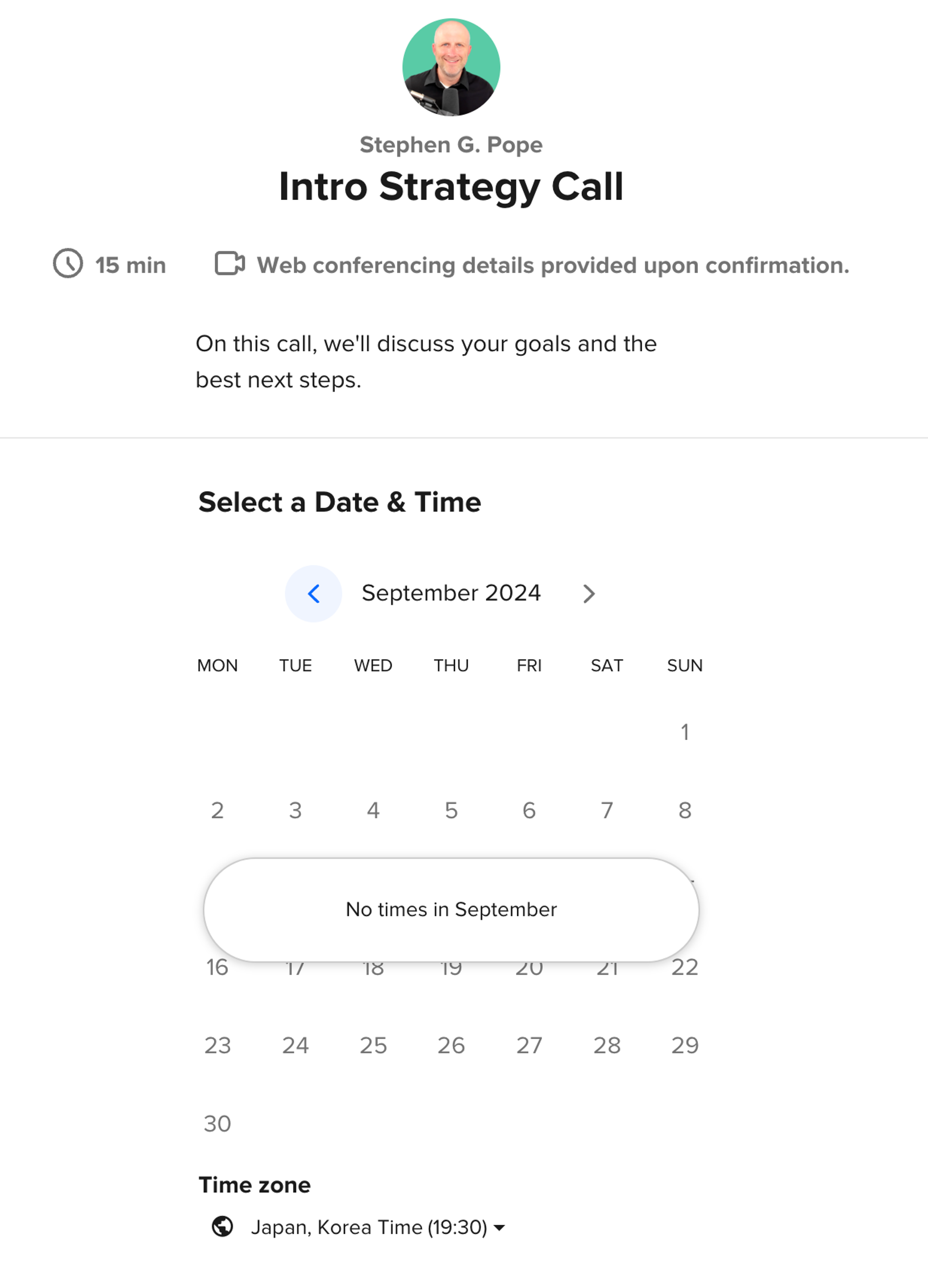Click the No times in September notice
This screenshot has width=928, height=1288.
(451, 909)
